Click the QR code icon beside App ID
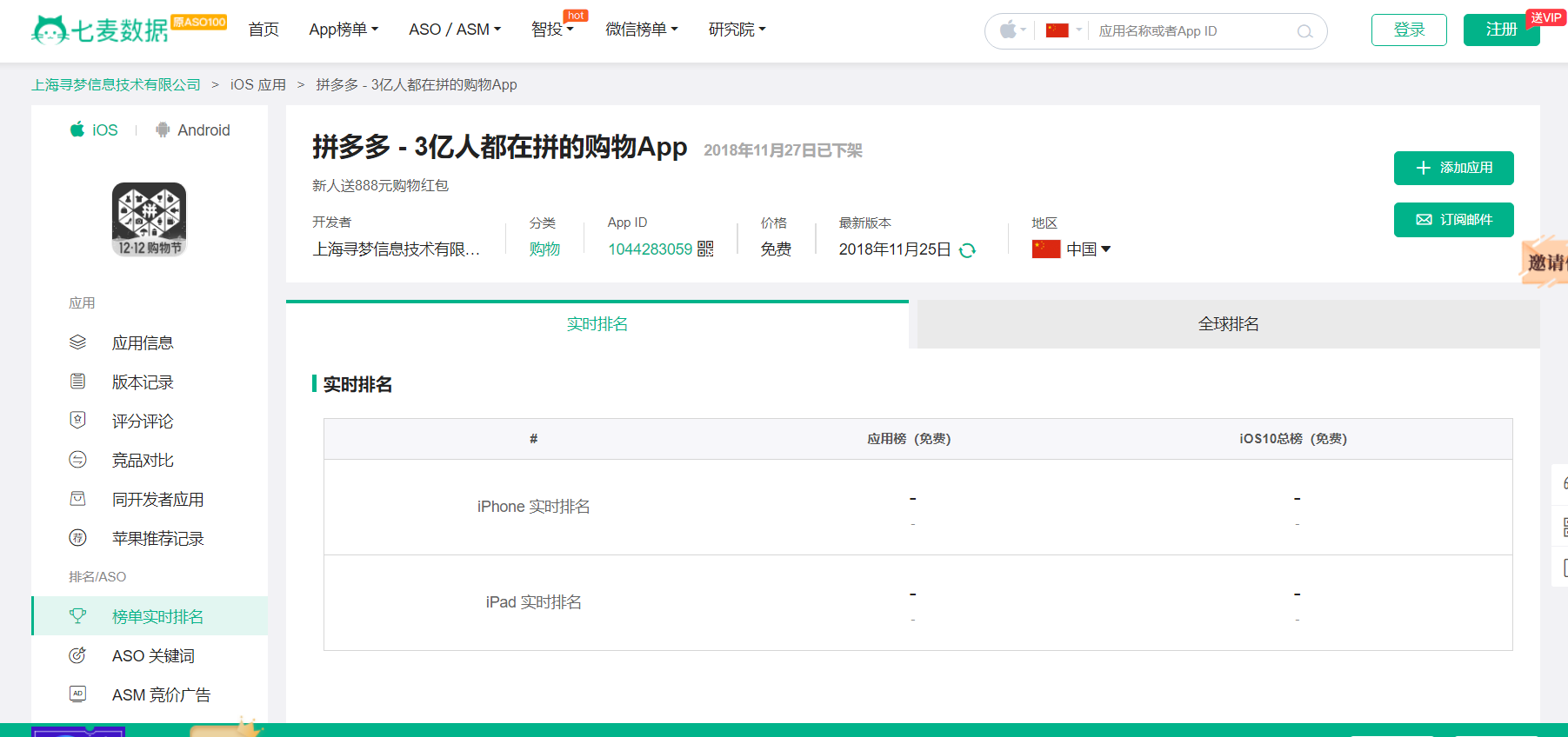The height and width of the screenshot is (737, 1568). pos(705,249)
